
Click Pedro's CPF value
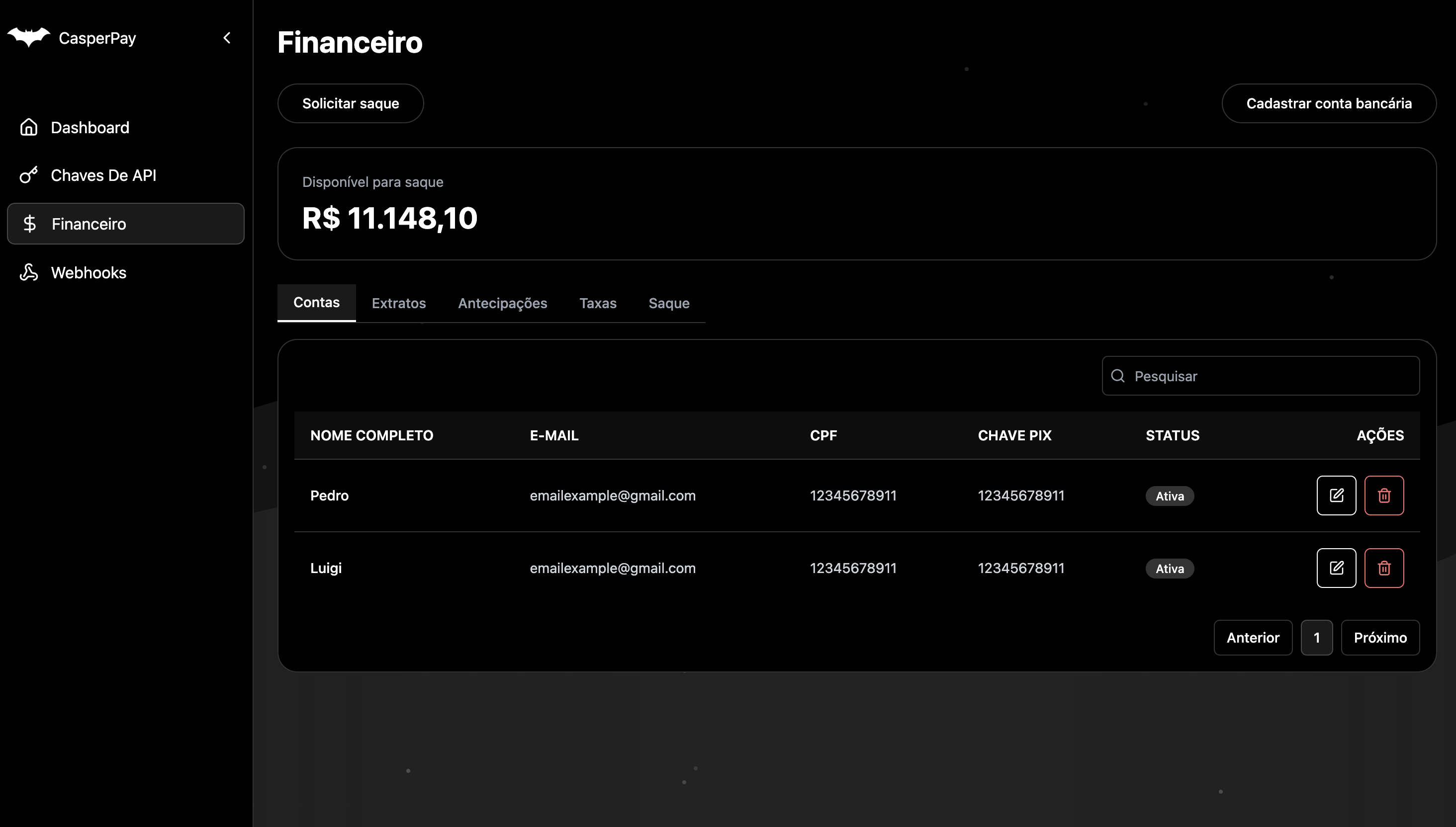pos(853,496)
